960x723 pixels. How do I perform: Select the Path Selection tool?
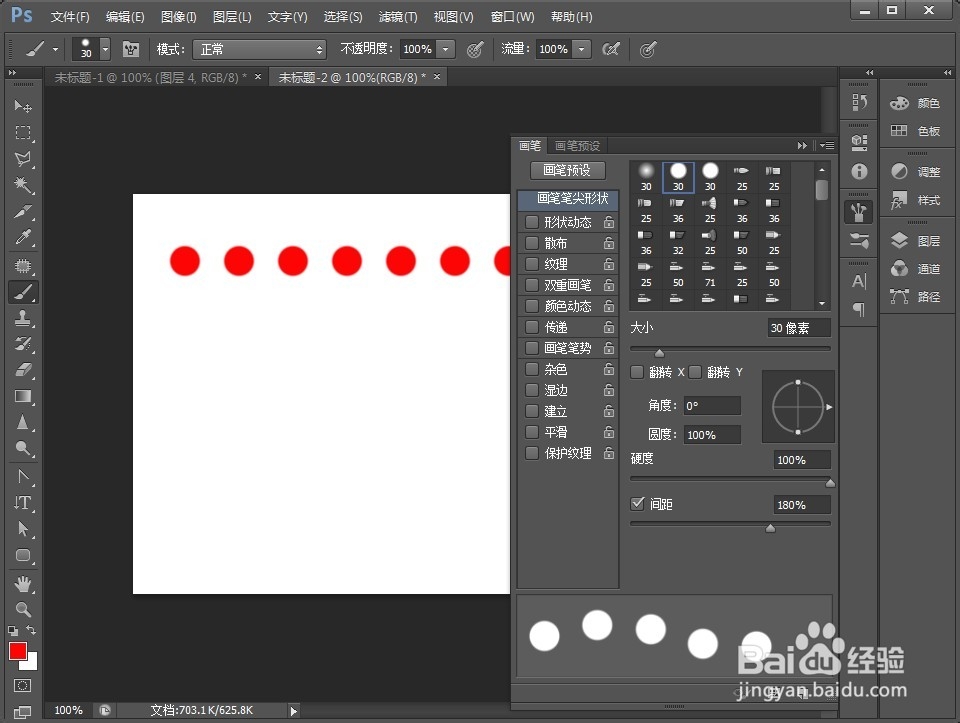(23, 528)
